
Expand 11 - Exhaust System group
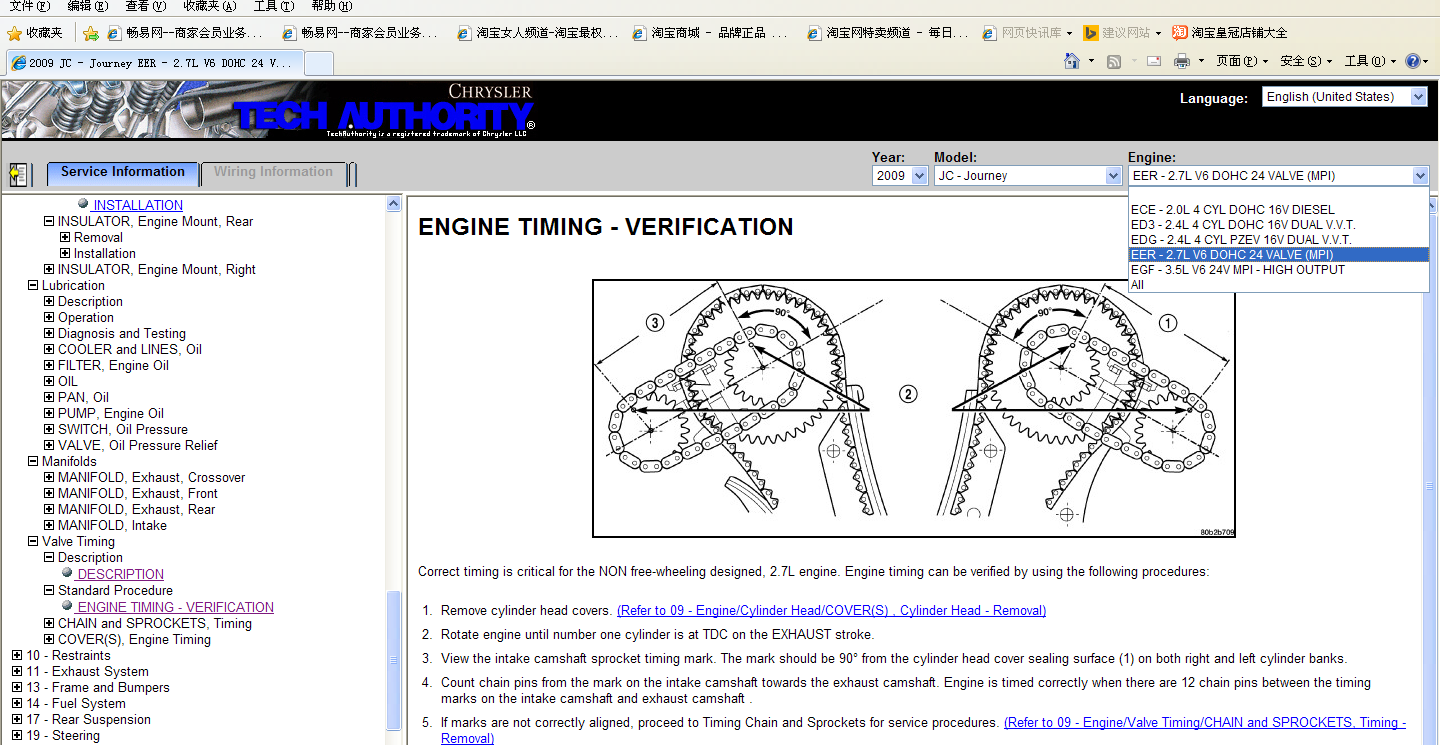tap(17, 672)
